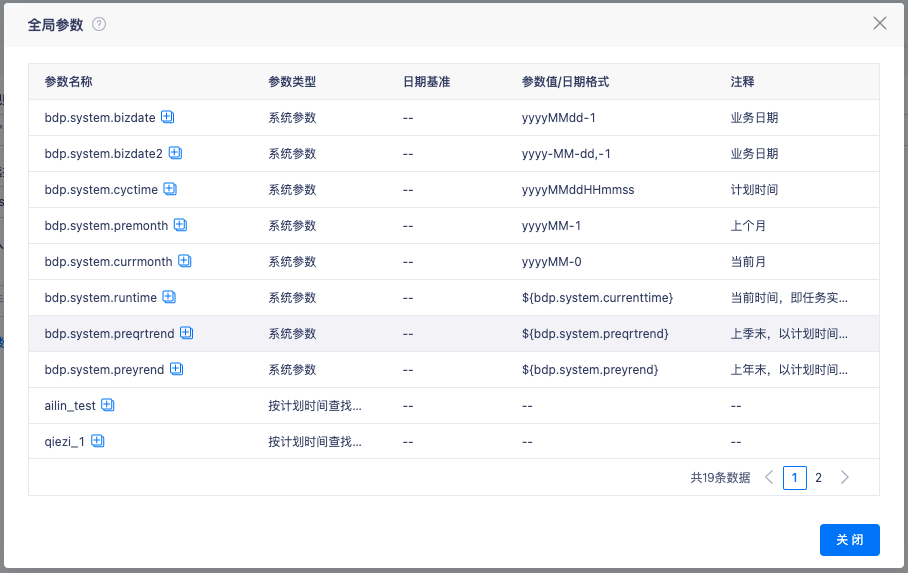Click the copy icon beside bdp.system.bizdate2
The width and height of the screenshot is (908, 573).
(175, 153)
